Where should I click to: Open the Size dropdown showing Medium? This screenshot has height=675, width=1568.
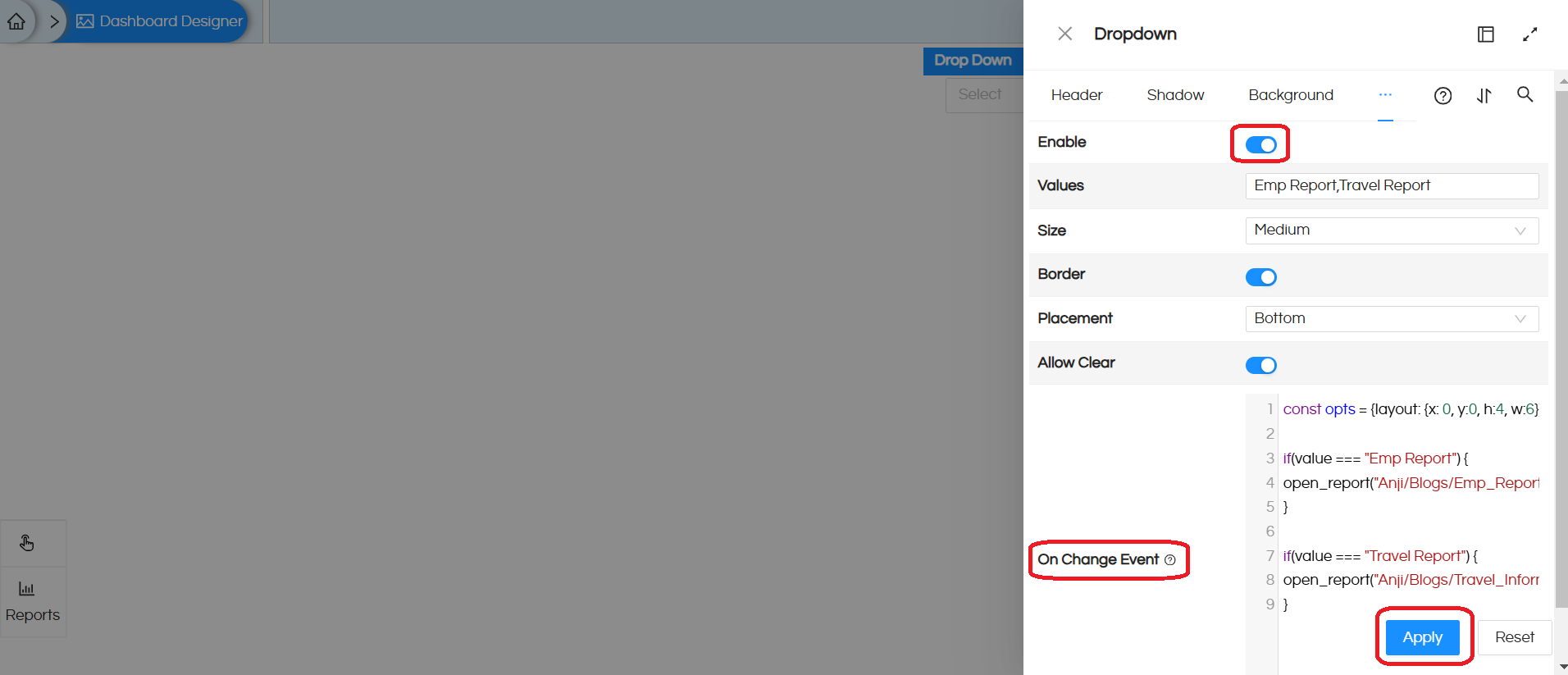pos(1392,230)
